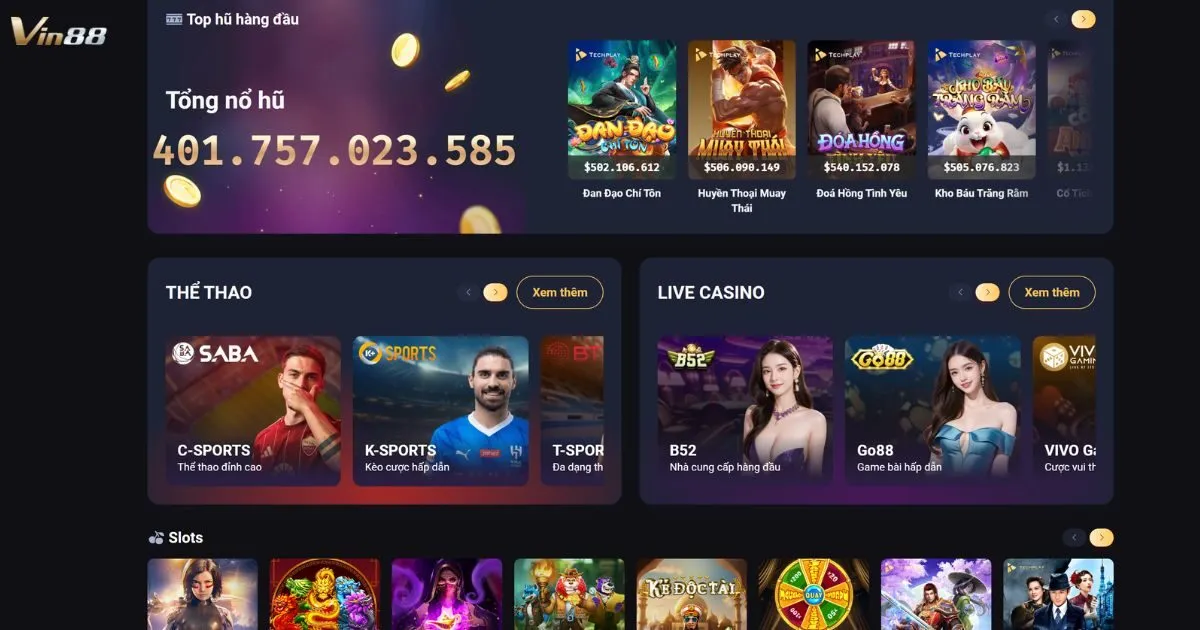Click Xem thêm in Live Casino section
1200x630 pixels.
pyautogui.click(x=1052, y=292)
